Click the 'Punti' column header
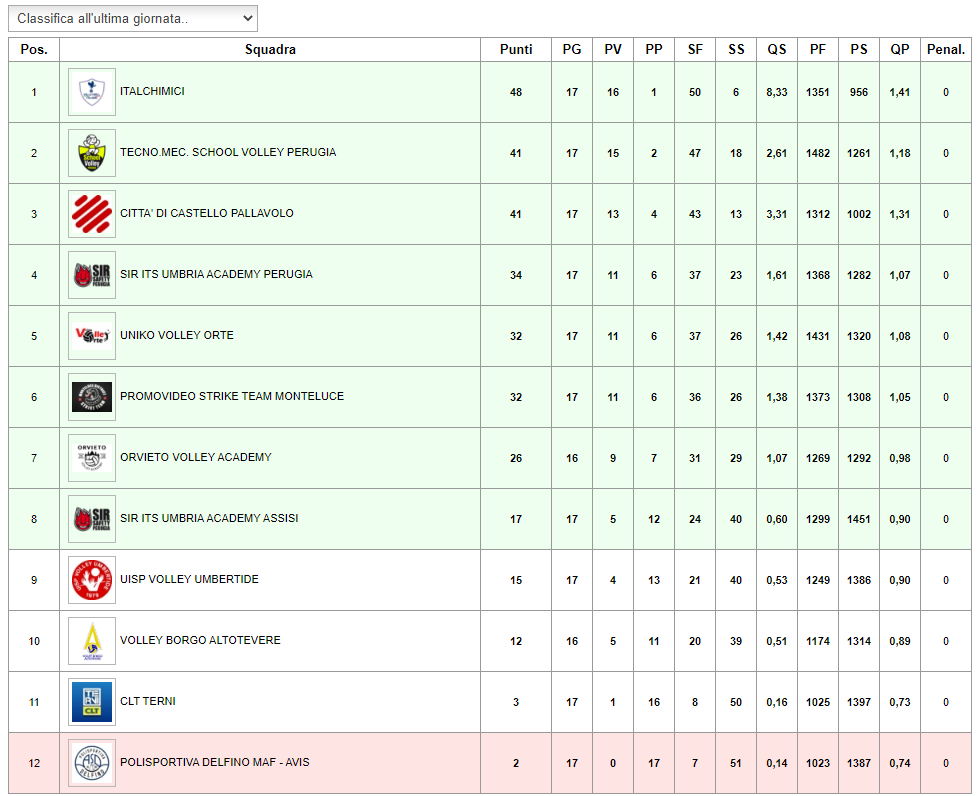 tap(516, 49)
